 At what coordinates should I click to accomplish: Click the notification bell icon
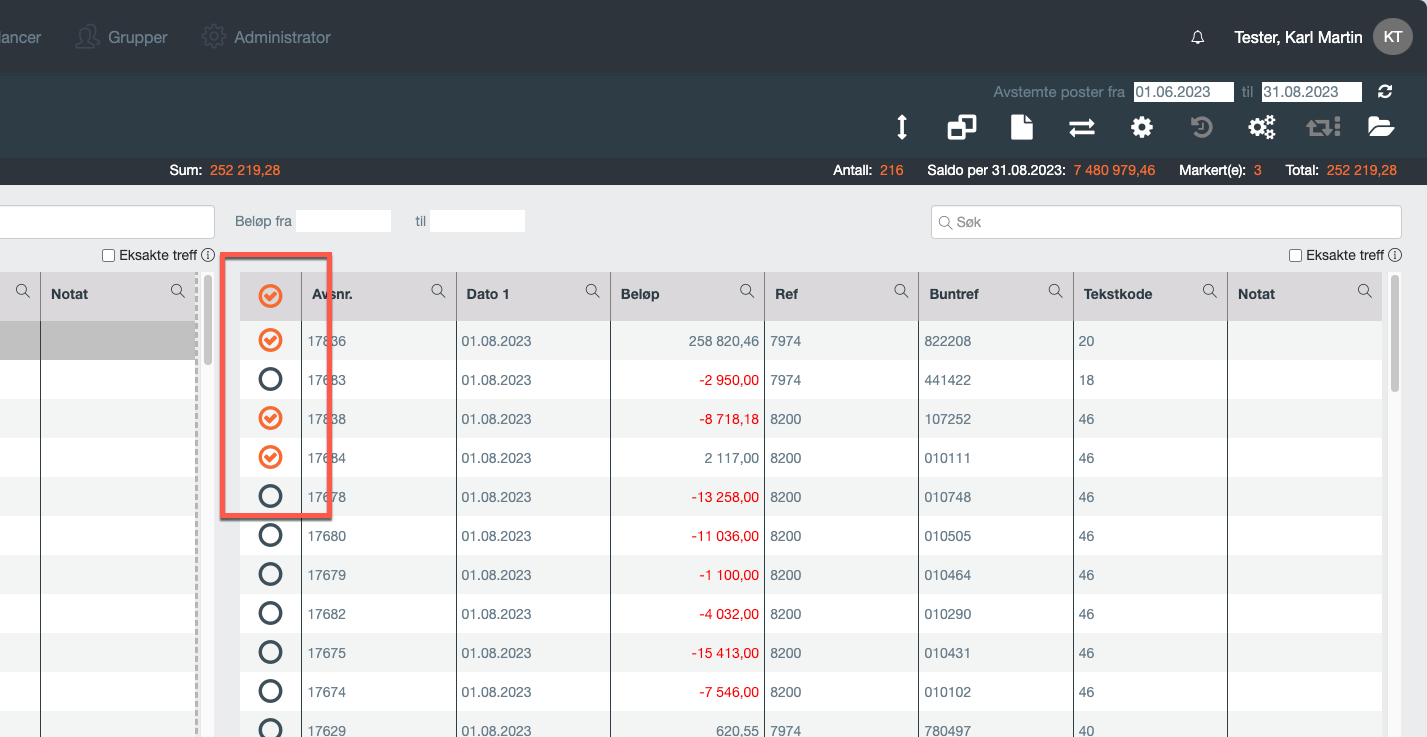pyautogui.click(x=1197, y=37)
